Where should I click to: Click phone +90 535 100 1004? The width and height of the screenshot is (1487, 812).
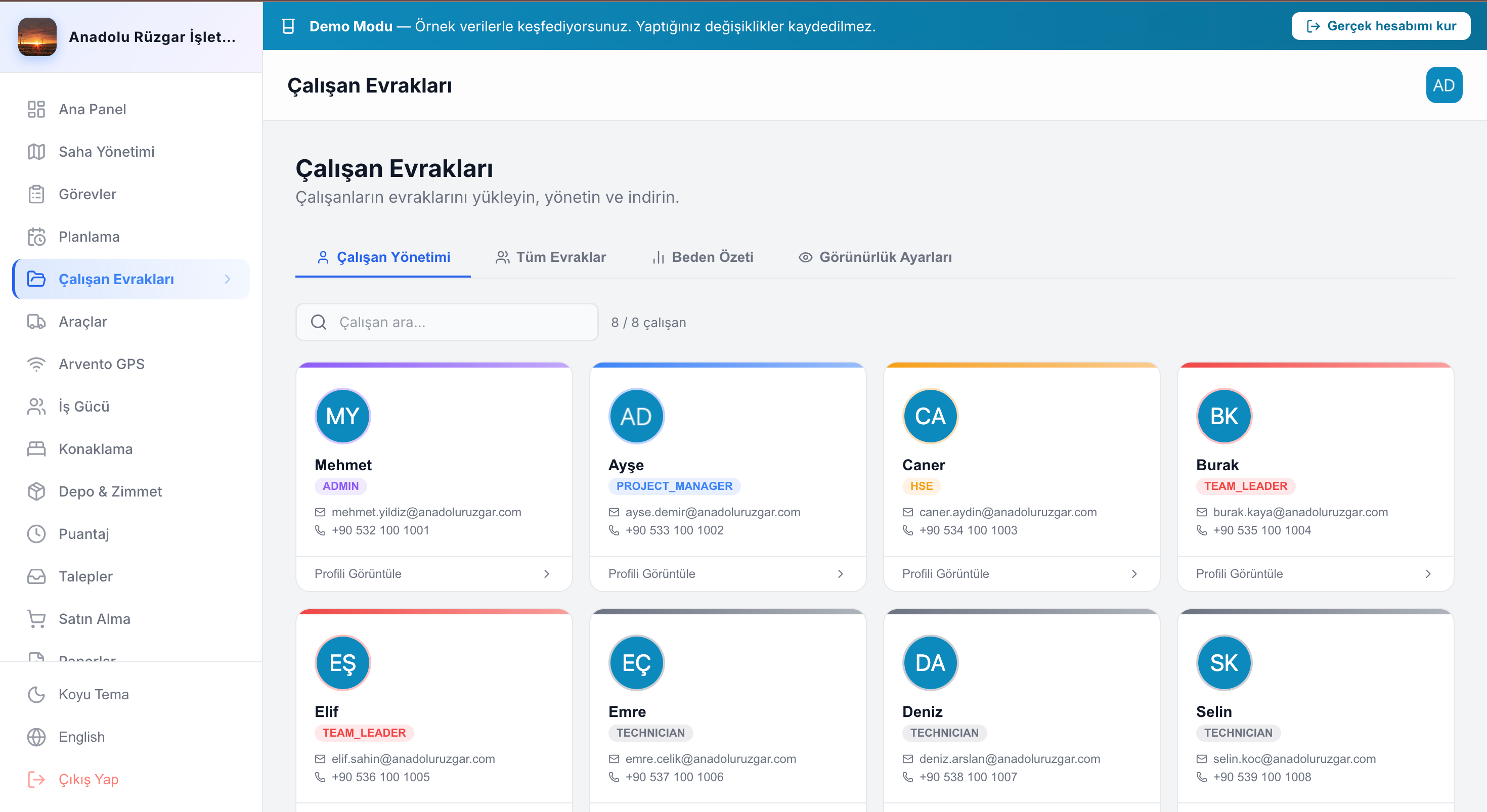(x=1262, y=530)
